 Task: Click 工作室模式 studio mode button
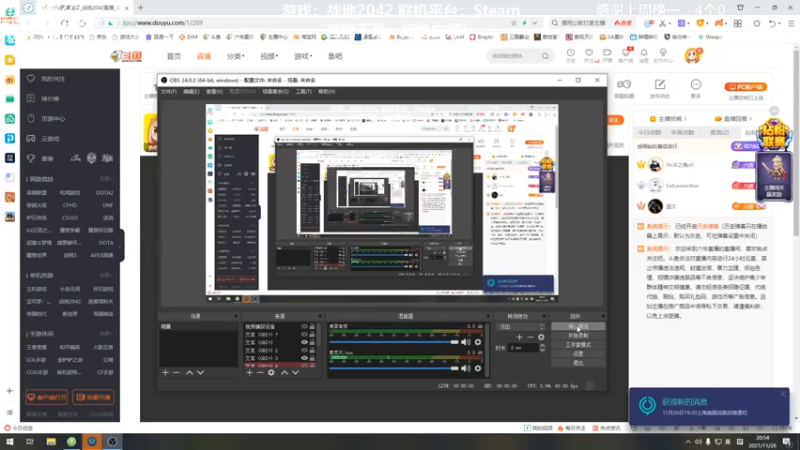[x=578, y=345]
